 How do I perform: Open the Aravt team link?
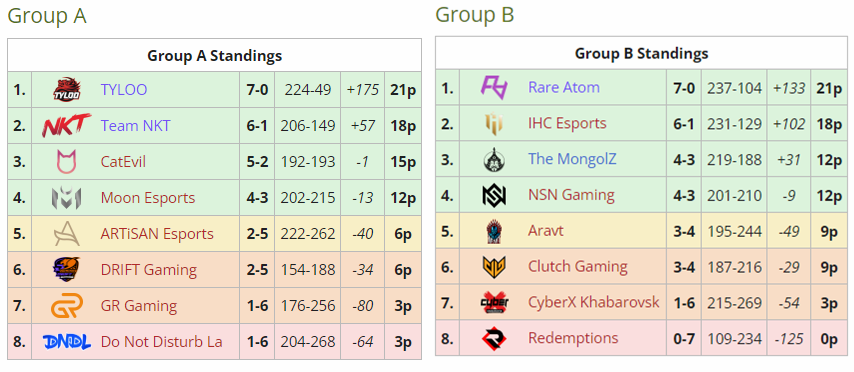tap(546, 231)
